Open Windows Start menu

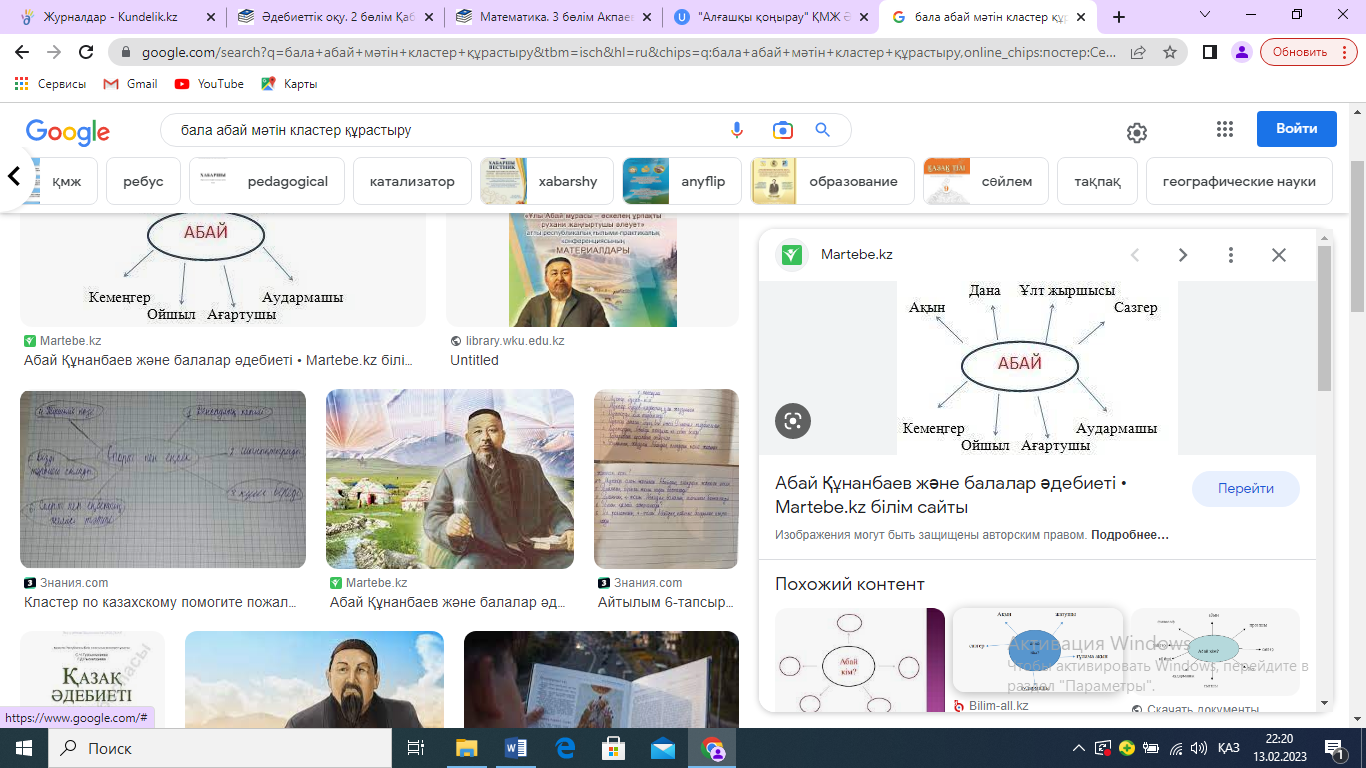click(x=23, y=748)
